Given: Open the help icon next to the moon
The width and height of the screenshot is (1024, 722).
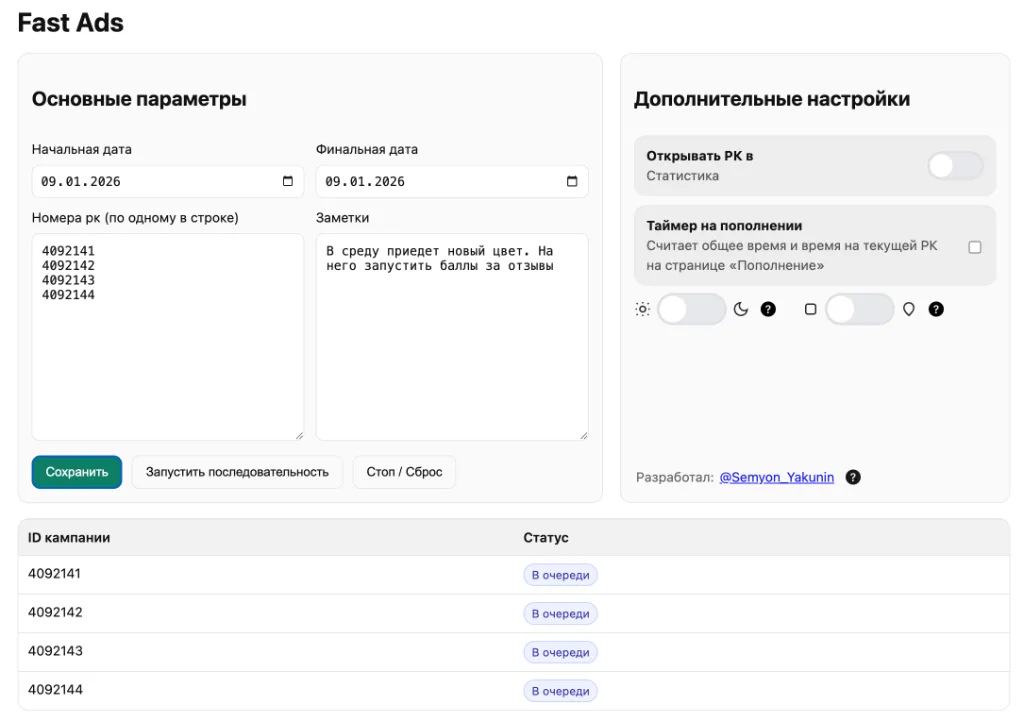Looking at the screenshot, I should pos(768,309).
